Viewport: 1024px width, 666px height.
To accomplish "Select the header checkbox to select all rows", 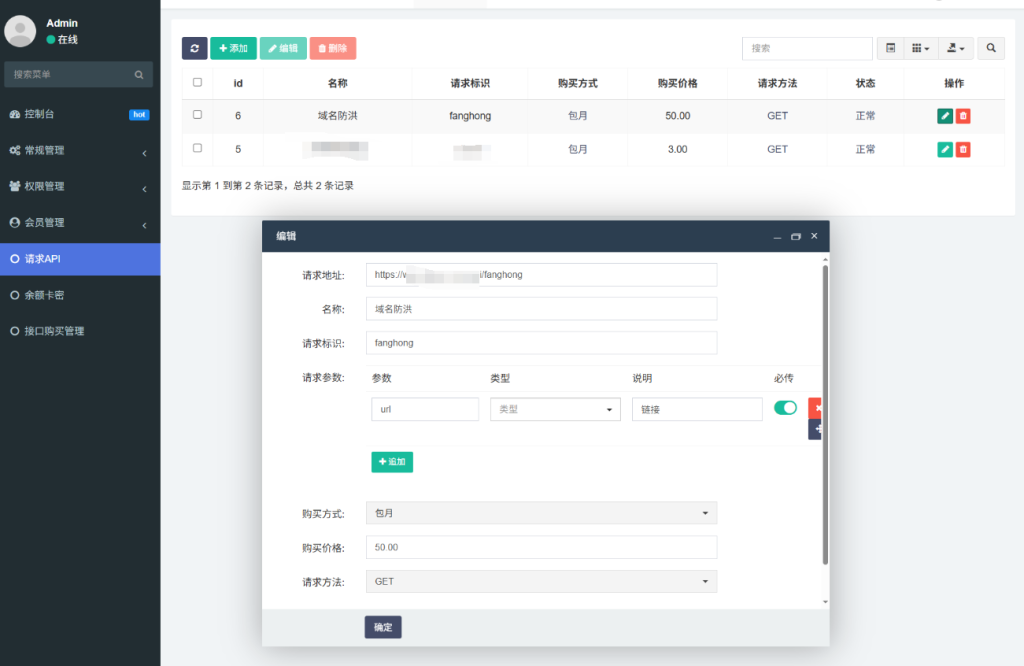I will [x=197, y=82].
